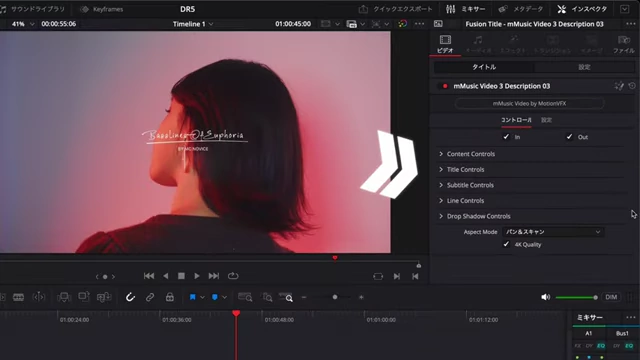
Task: Select the 設定 sub-tab next to コントロール
Action: 546,120
